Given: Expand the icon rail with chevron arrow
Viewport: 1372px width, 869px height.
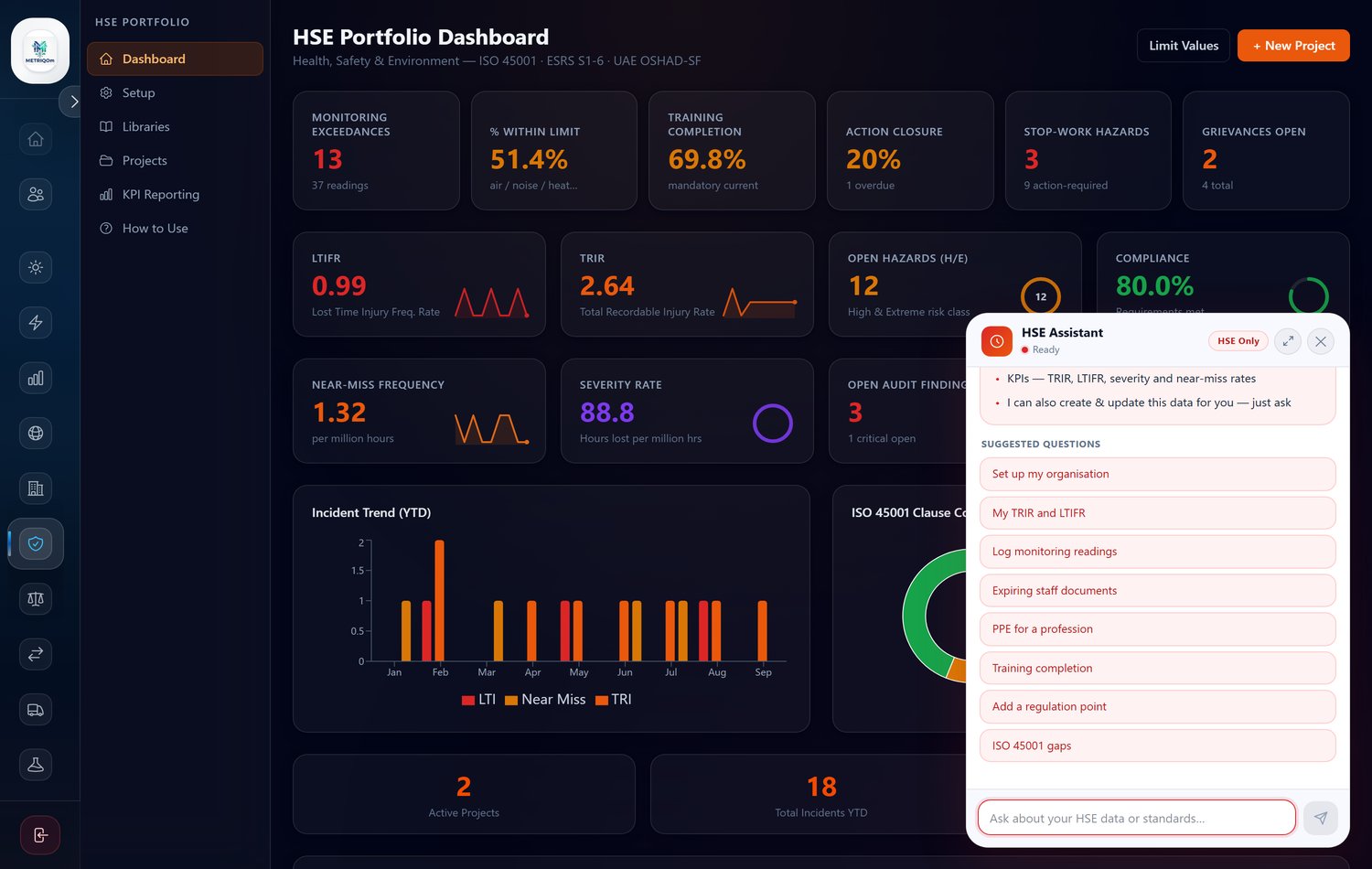Looking at the screenshot, I should tap(73, 102).
